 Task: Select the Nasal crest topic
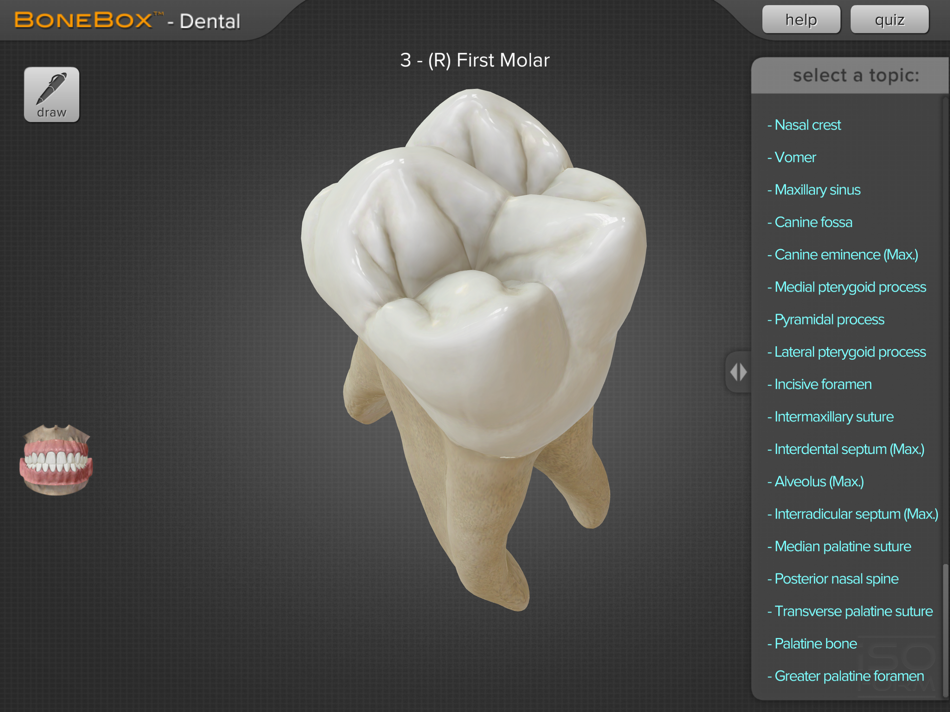(804, 125)
